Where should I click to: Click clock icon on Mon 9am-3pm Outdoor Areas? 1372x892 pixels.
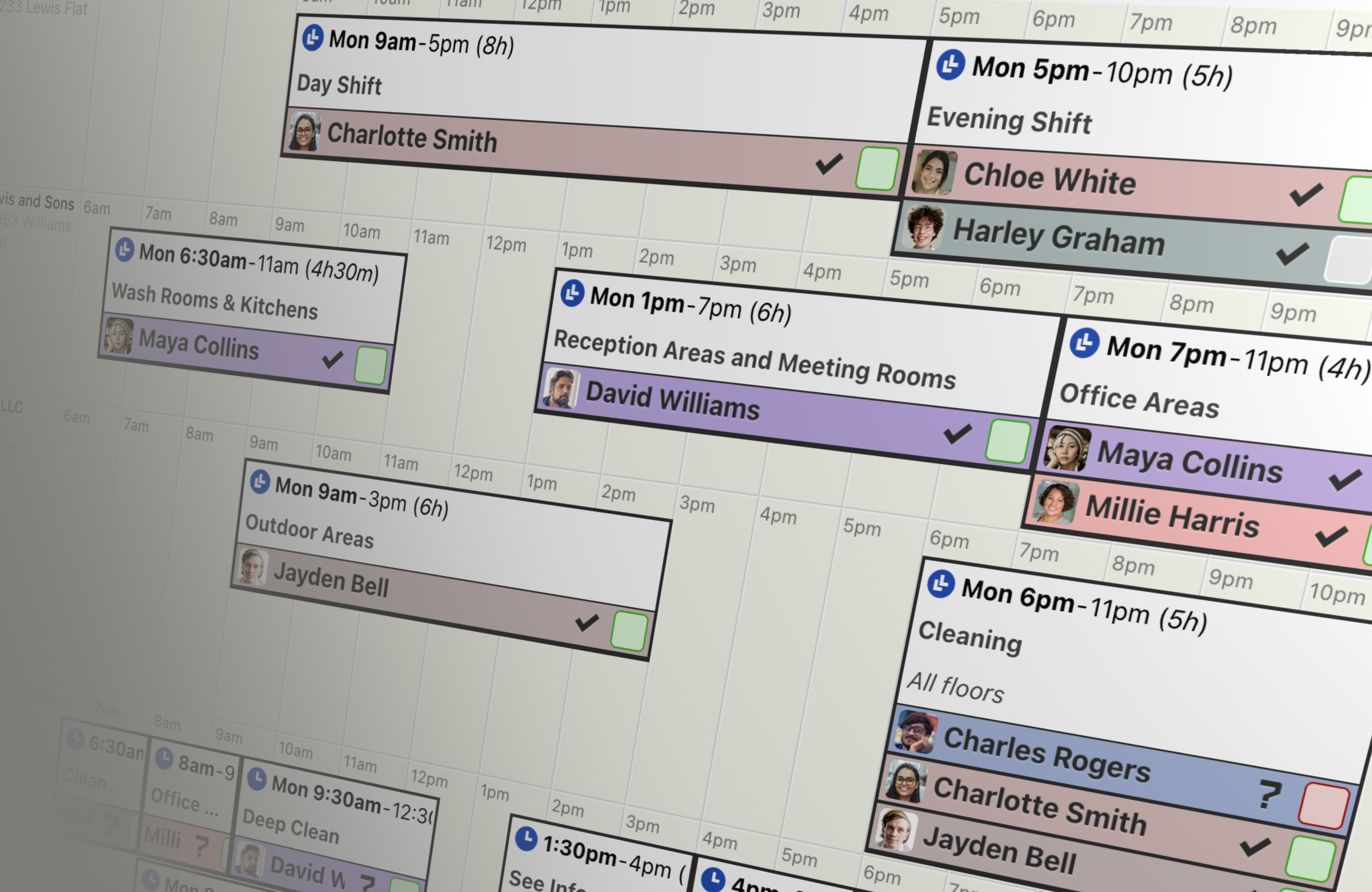point(260,481)
